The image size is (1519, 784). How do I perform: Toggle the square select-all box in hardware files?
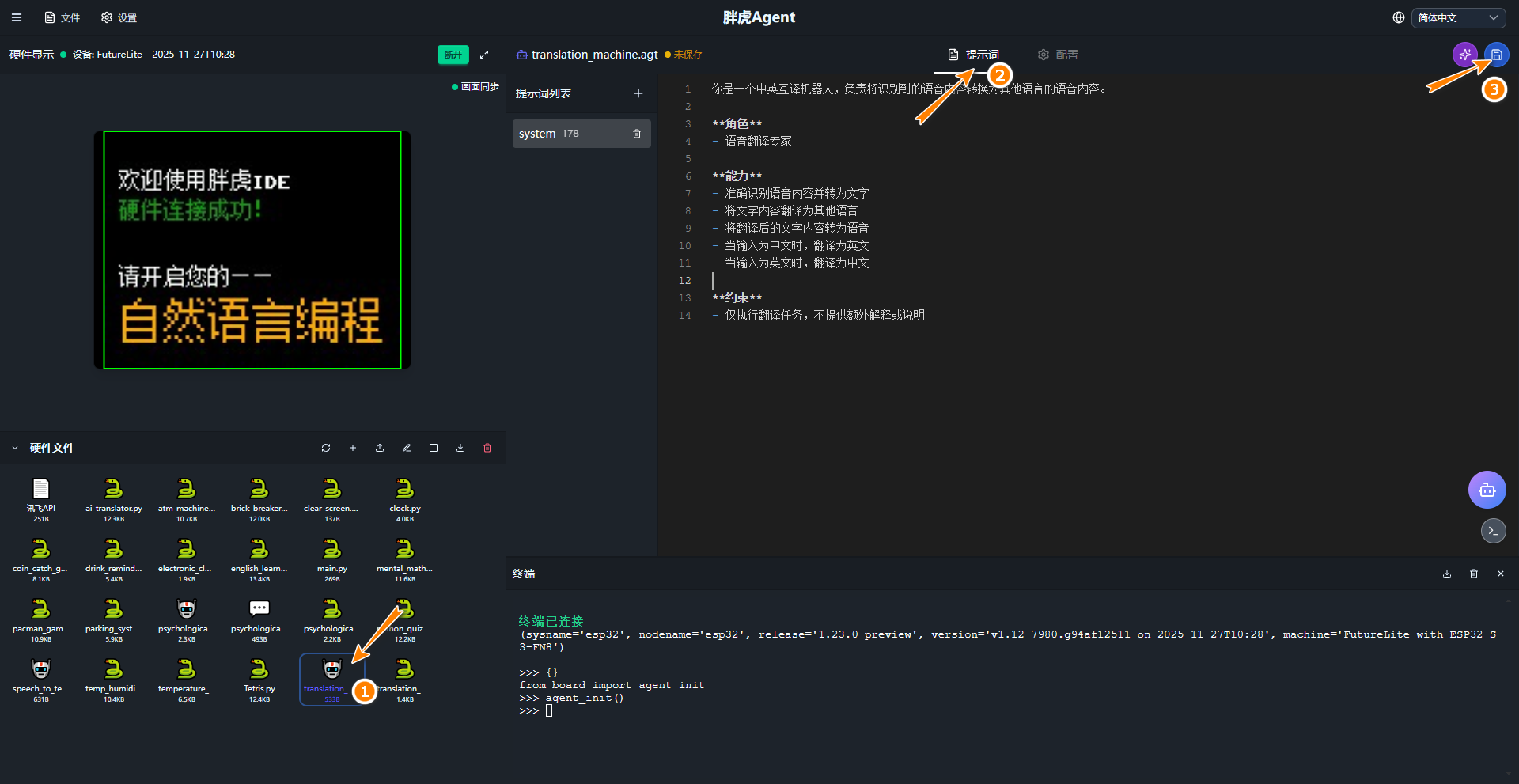[434, 448]
